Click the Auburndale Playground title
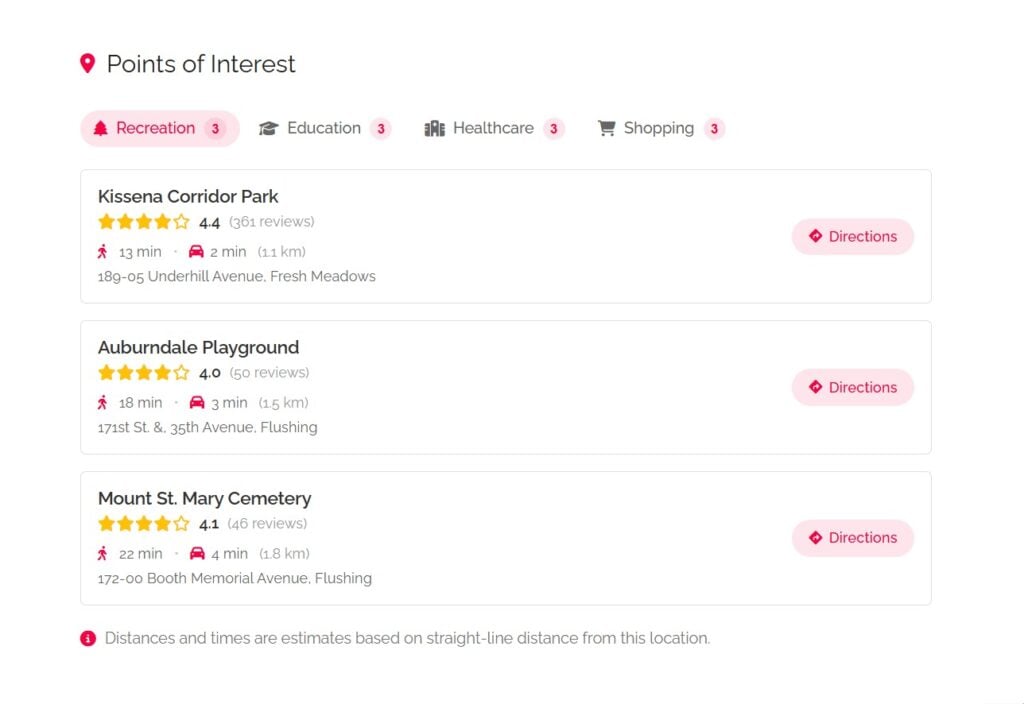 click(x=198, y=348)
